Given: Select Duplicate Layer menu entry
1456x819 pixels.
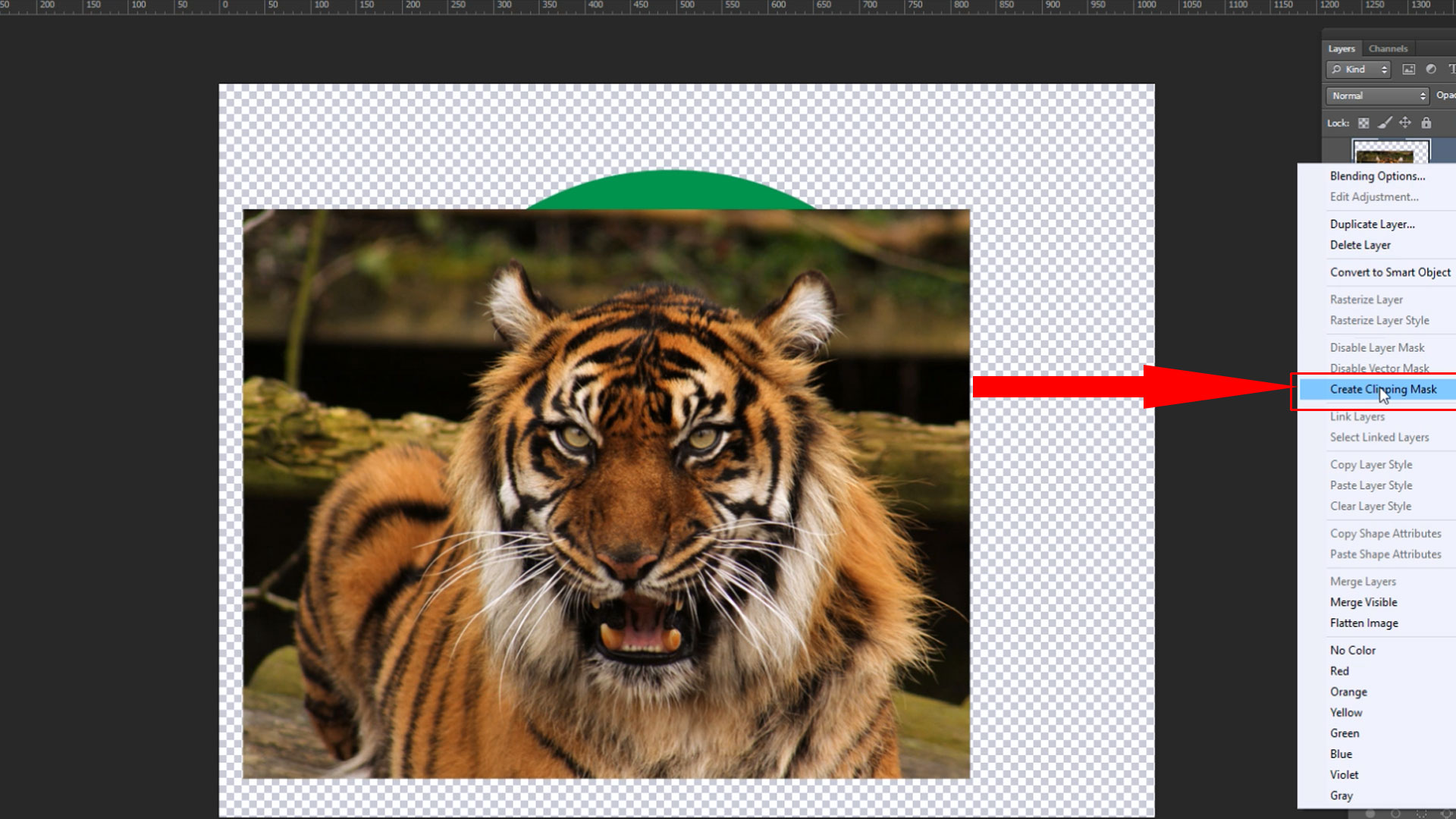Looking at the screenshot, I should [x=1372, y=224].
